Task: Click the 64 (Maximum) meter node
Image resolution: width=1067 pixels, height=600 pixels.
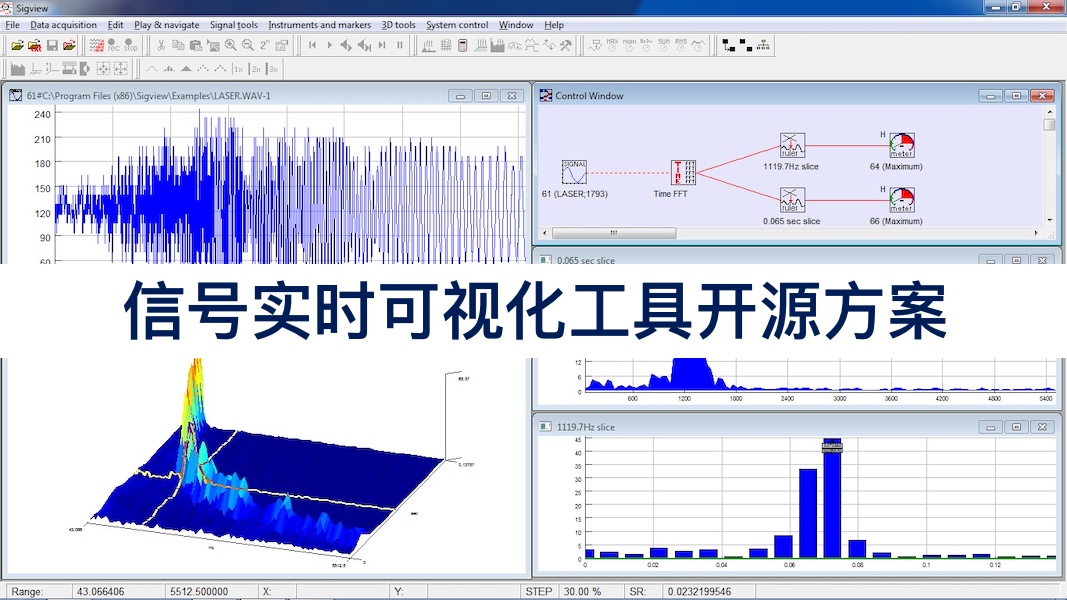Action: click(902, 146)
